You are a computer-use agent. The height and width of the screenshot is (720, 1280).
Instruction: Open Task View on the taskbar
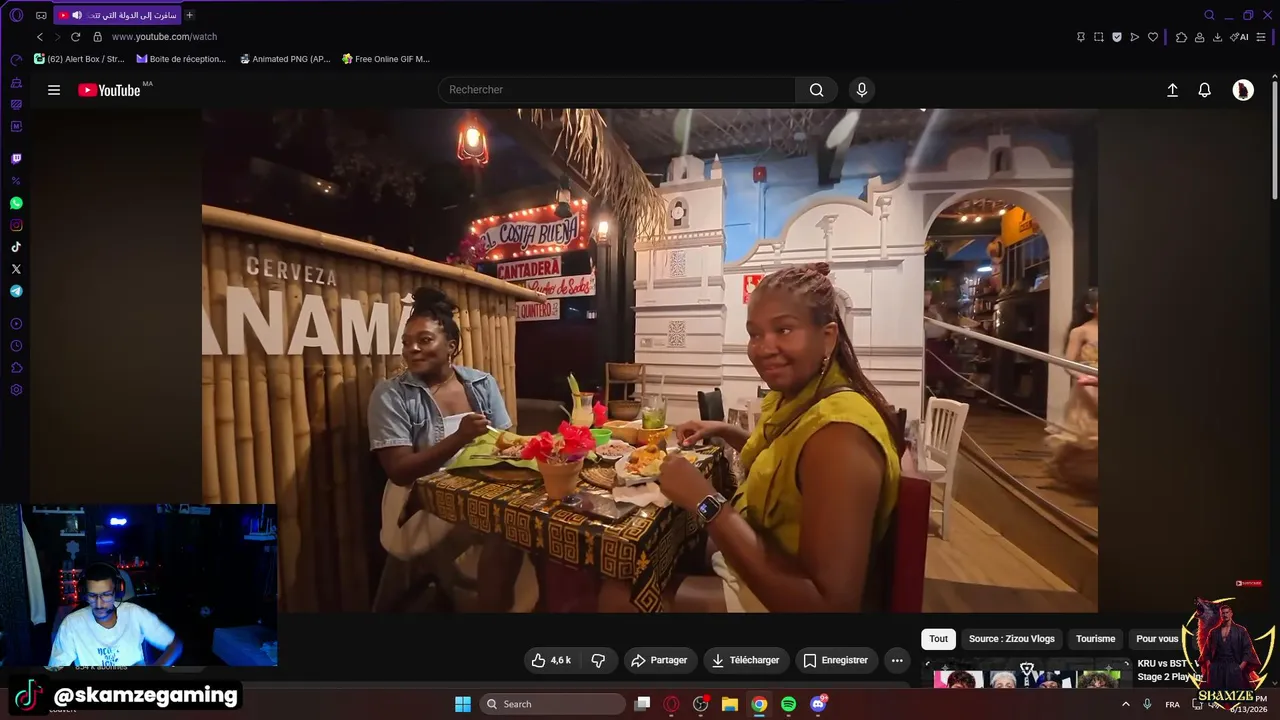[643, 704]
